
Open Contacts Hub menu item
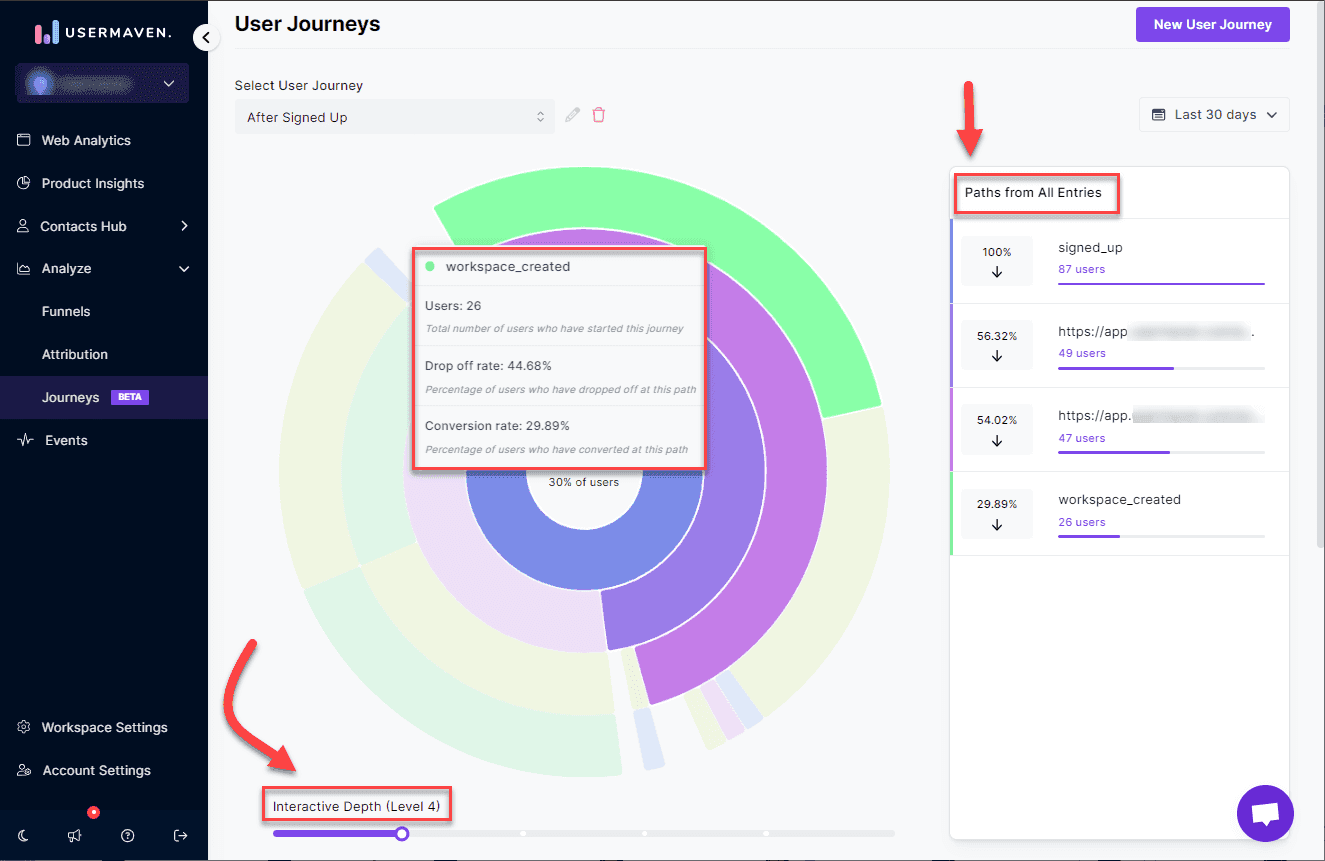(x=83, y=227)
